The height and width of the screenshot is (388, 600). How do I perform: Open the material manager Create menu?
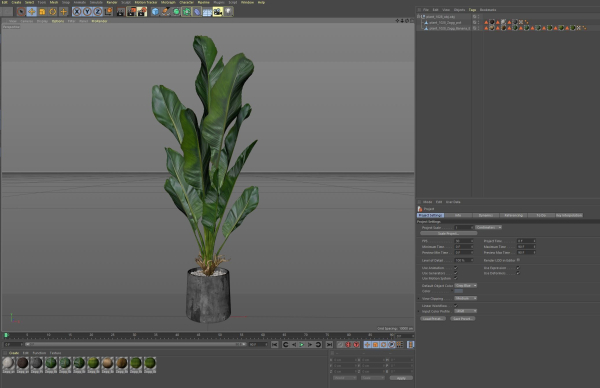[14, 353]
